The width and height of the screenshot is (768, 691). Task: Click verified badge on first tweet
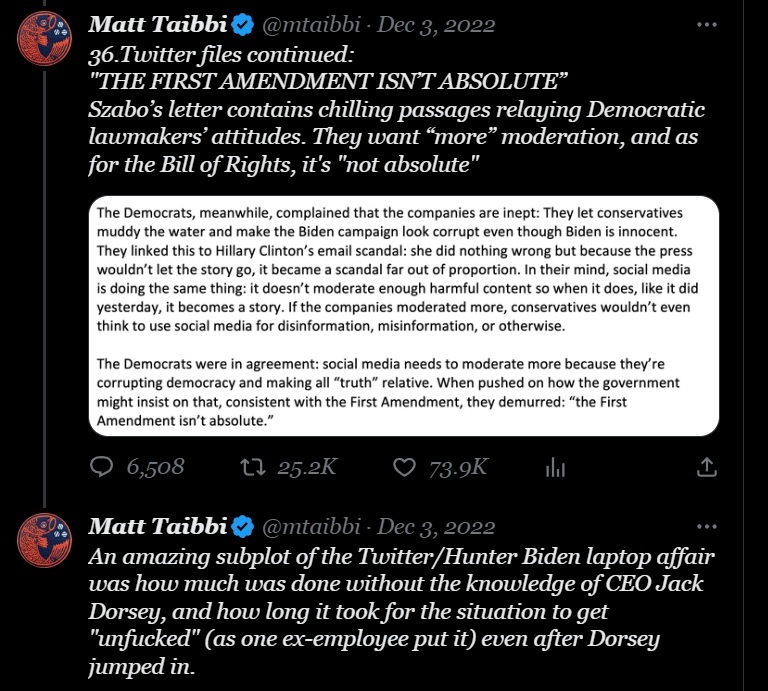(x=241, y=24)
